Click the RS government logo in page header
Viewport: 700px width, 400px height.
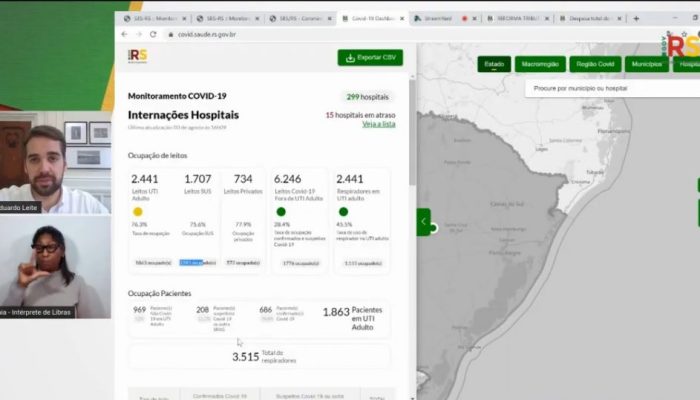[138, 57]
